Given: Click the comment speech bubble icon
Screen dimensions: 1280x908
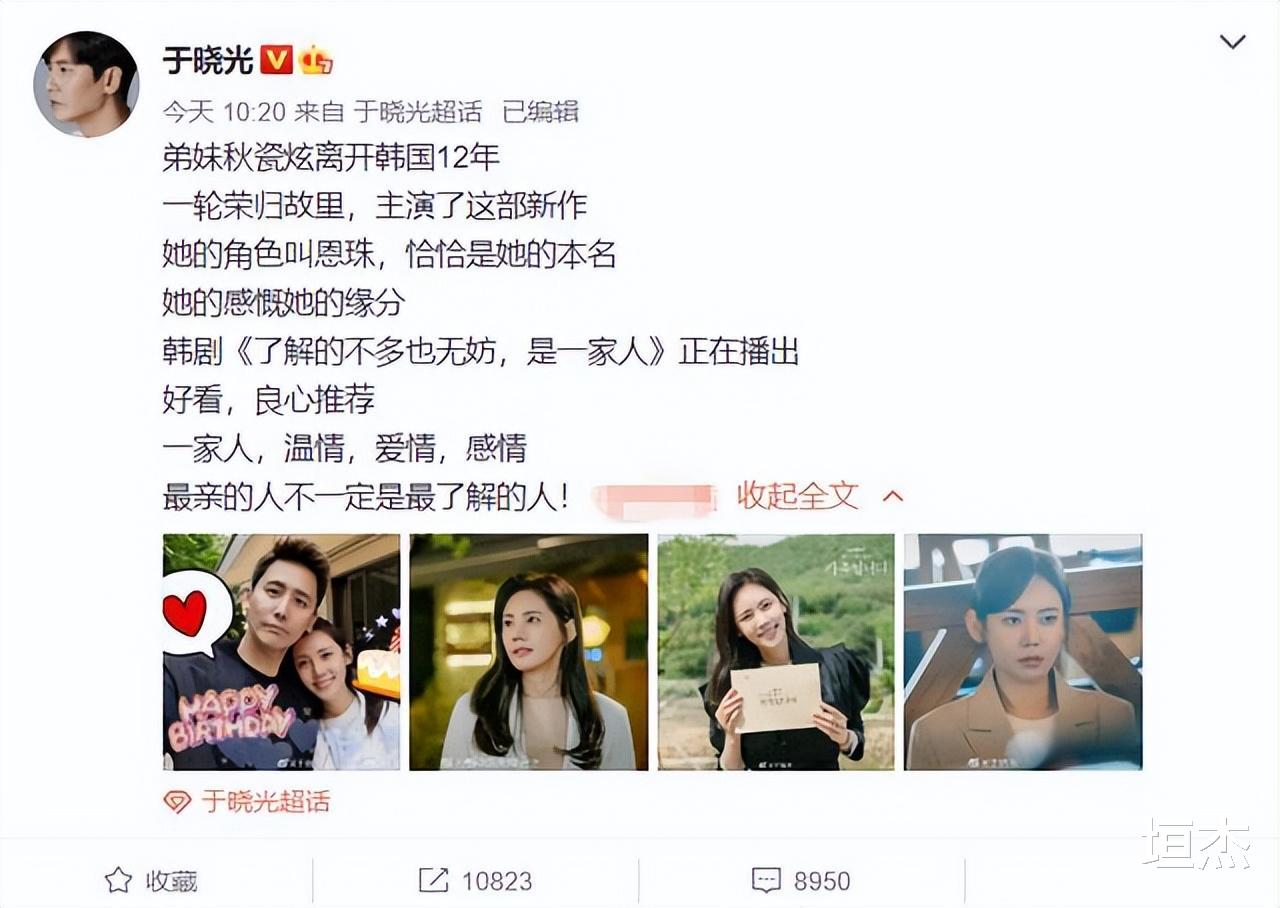Looking at the screenshot, I should 766,880.
